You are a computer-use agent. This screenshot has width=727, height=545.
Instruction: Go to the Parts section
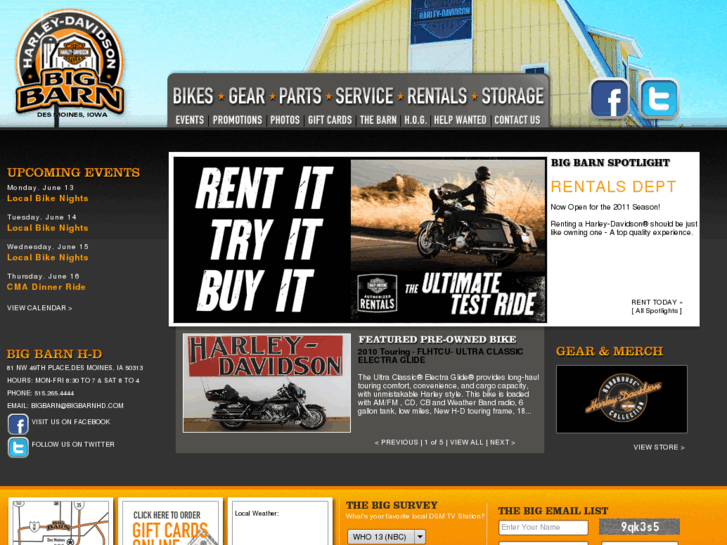(300, 96)
